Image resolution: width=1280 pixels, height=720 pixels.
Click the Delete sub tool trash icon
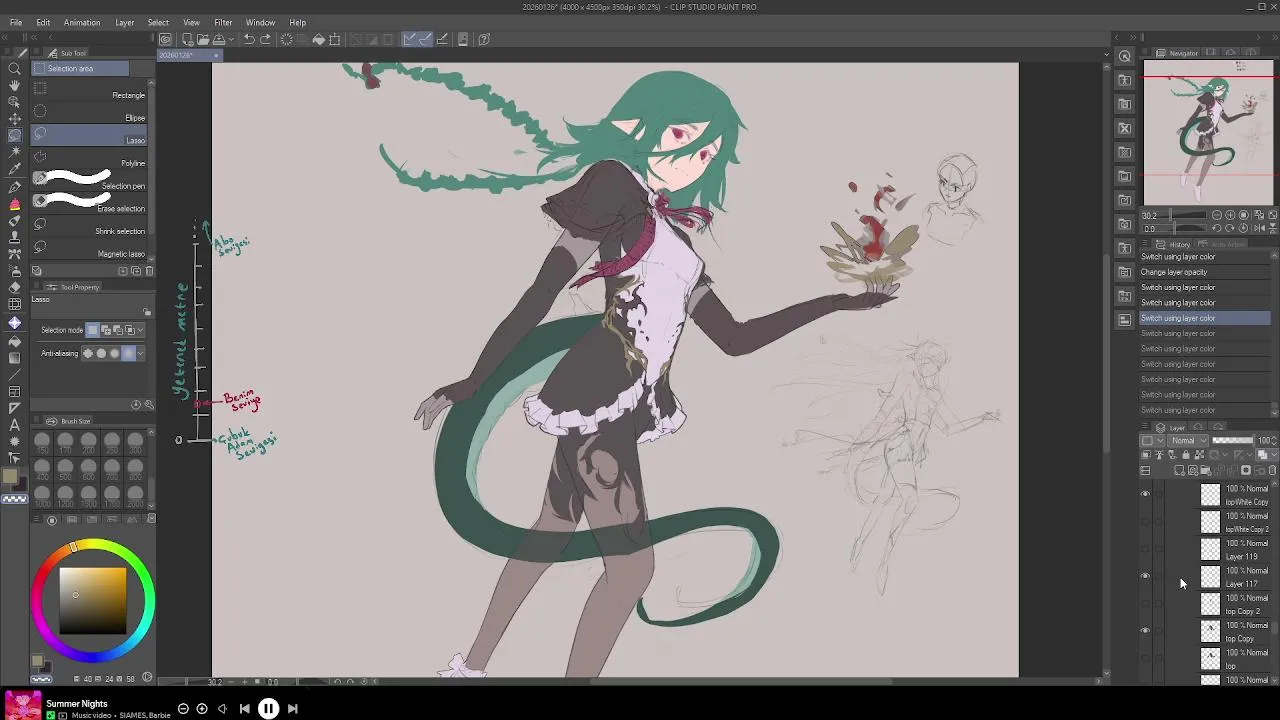point(150,271)
